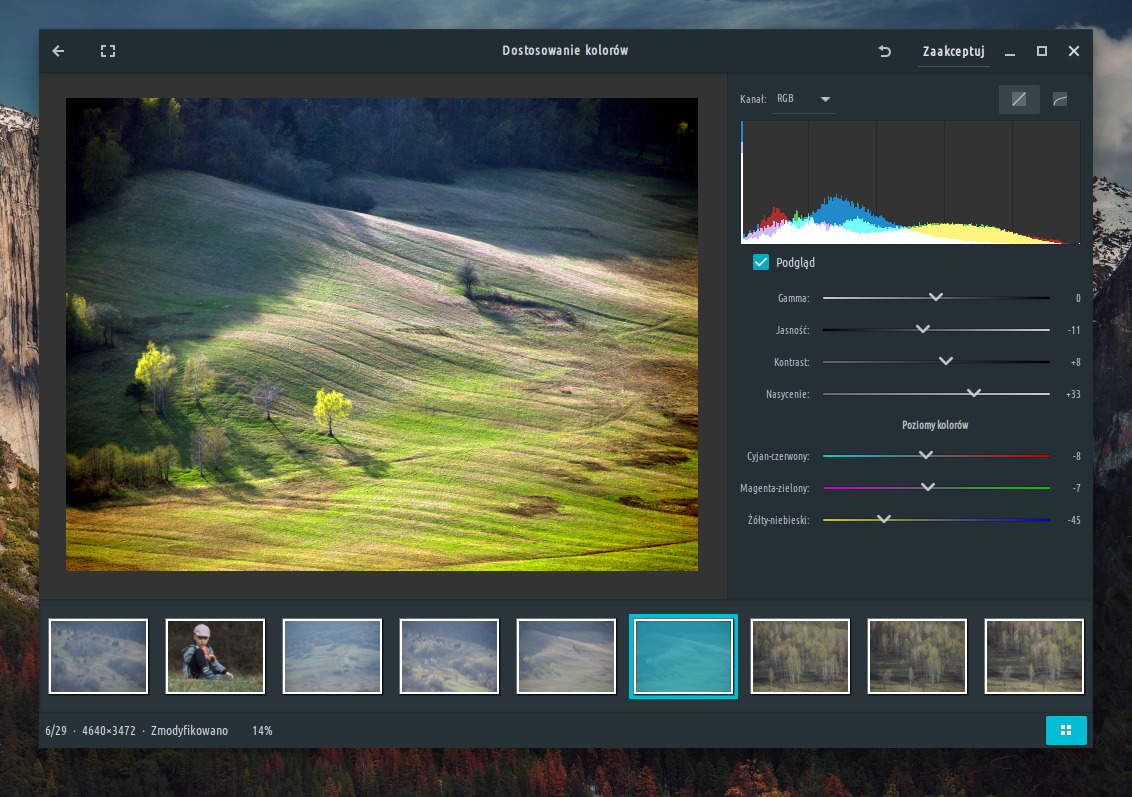Click the Poziomy kolorów heading
Screen dimensions: 1132x797
[935, 425]
